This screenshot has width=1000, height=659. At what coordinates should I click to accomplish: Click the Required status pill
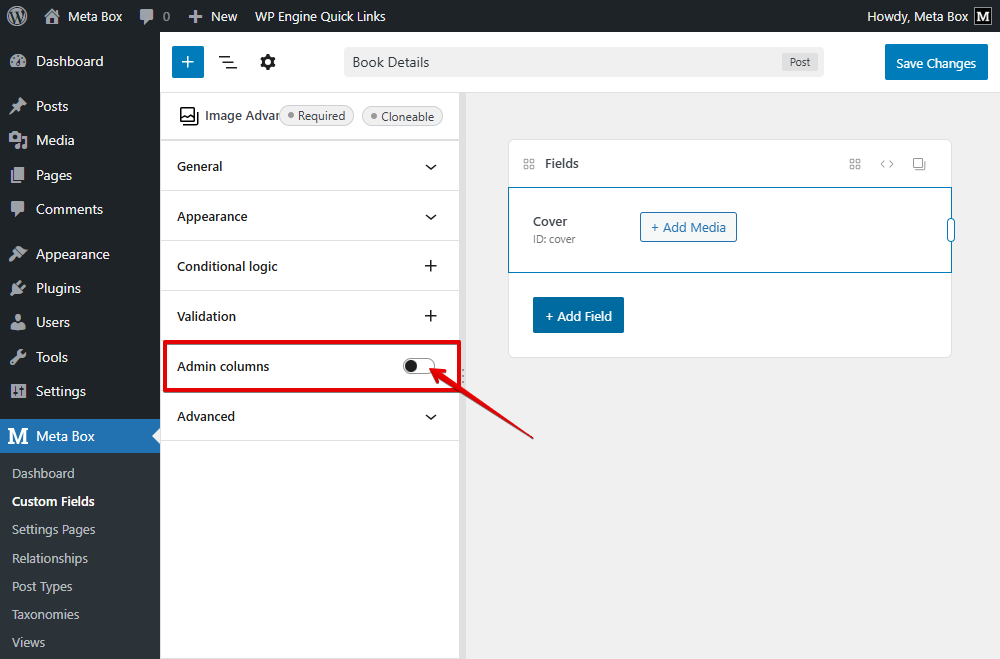(316, 115)
